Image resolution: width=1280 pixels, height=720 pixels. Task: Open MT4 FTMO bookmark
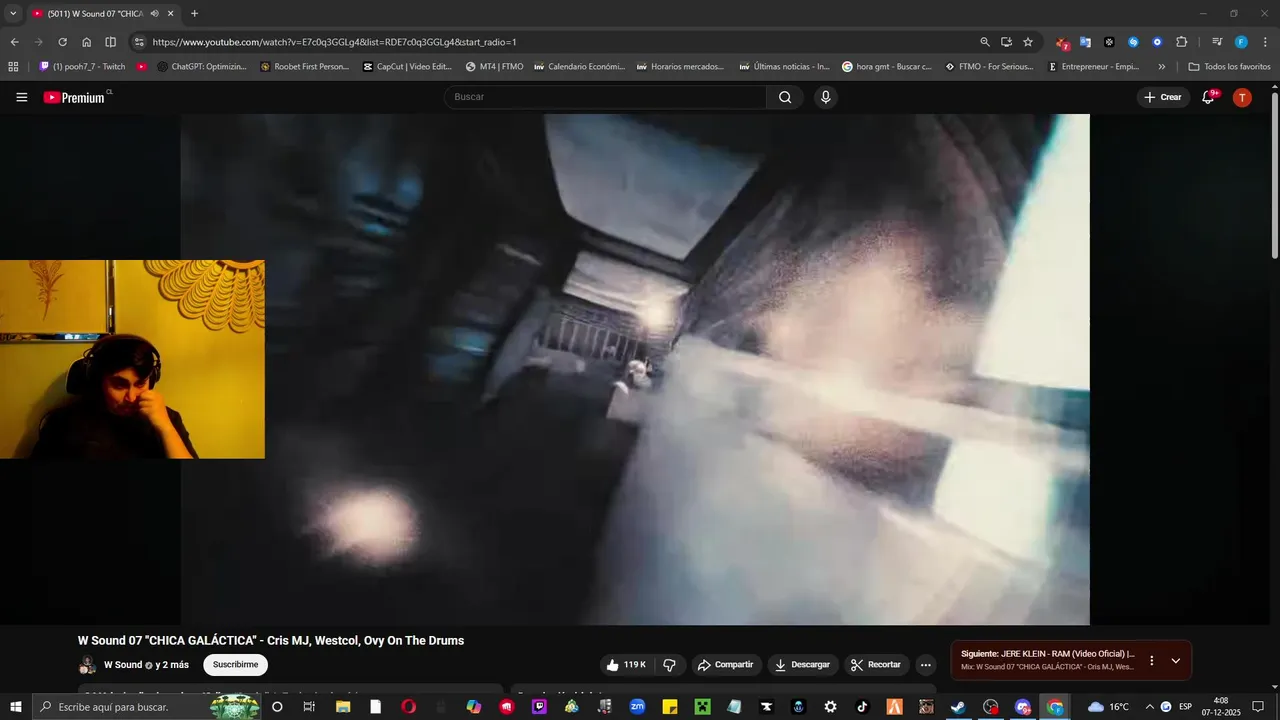[x=494, y=67]
